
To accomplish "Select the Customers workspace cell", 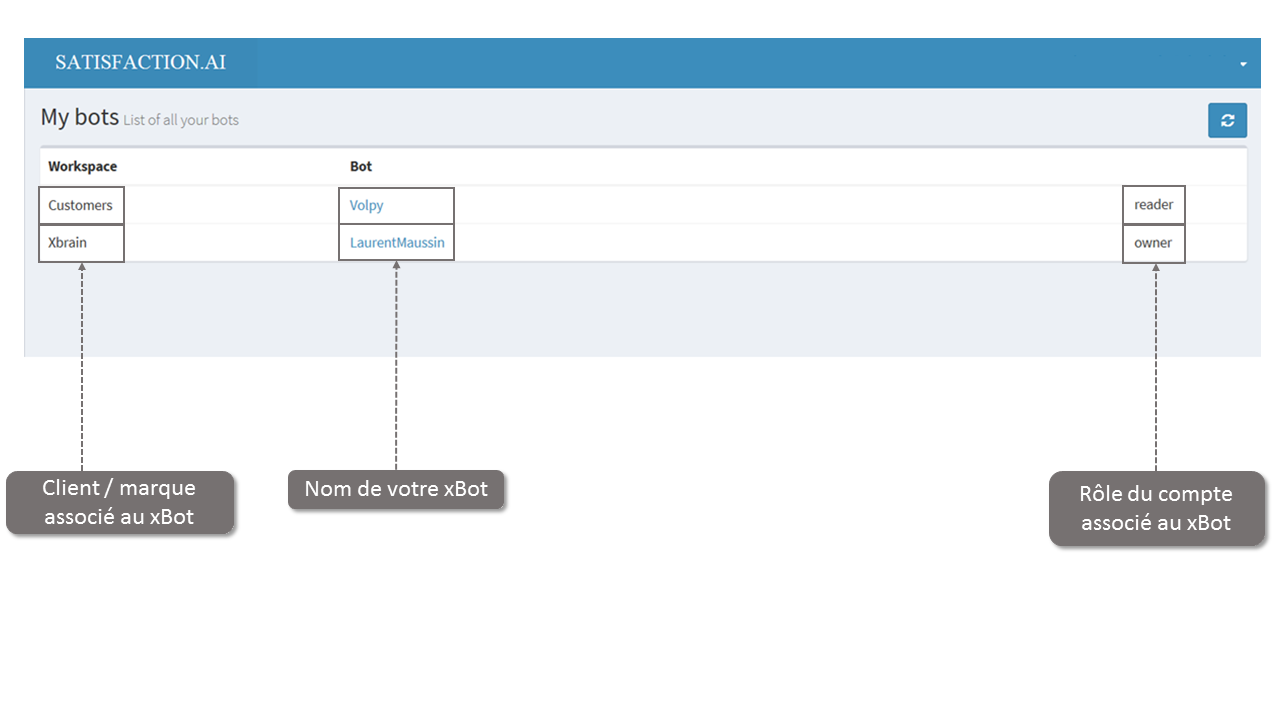I will [x=80, y=205].
